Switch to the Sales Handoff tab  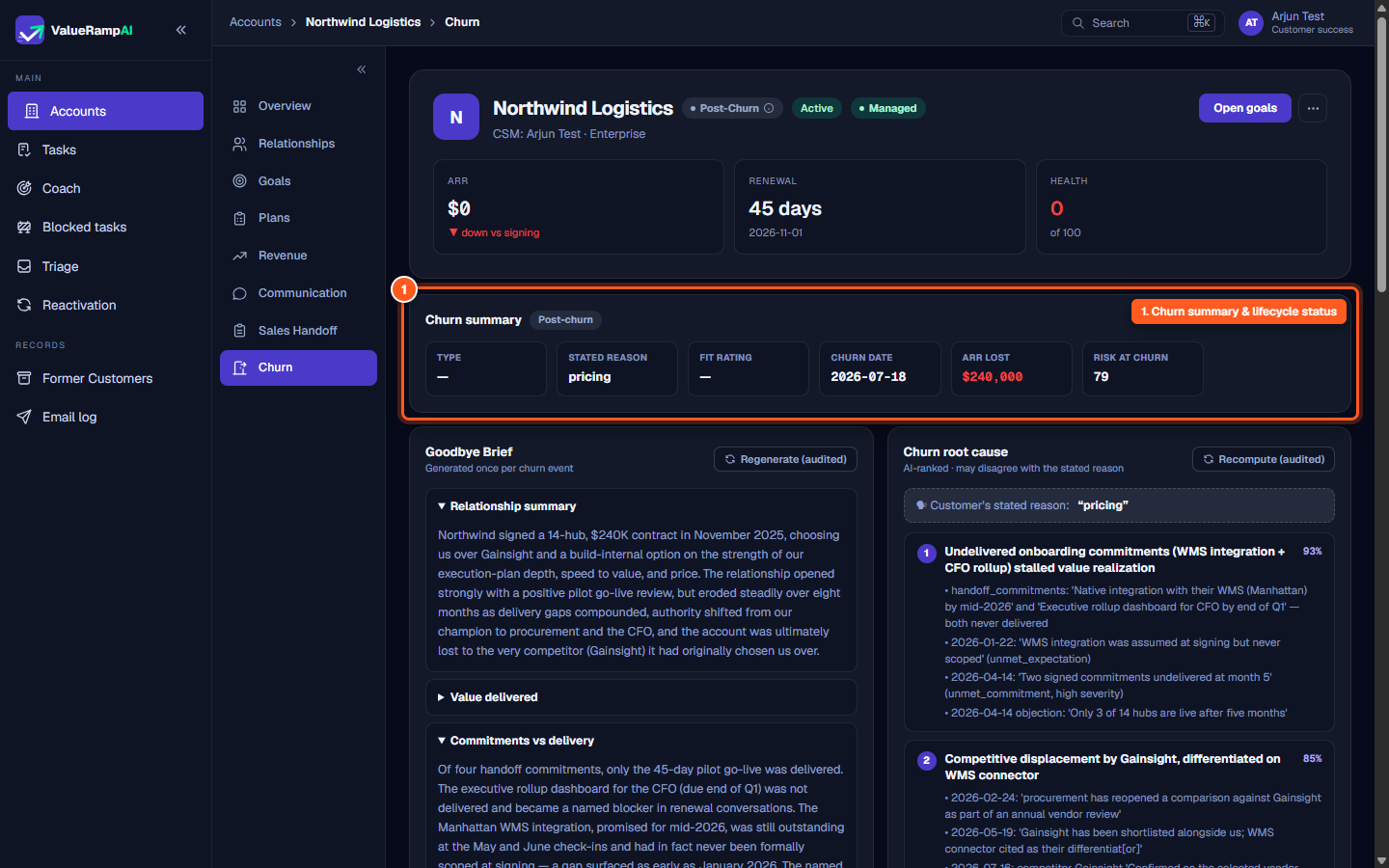click(x=298, y=331)
